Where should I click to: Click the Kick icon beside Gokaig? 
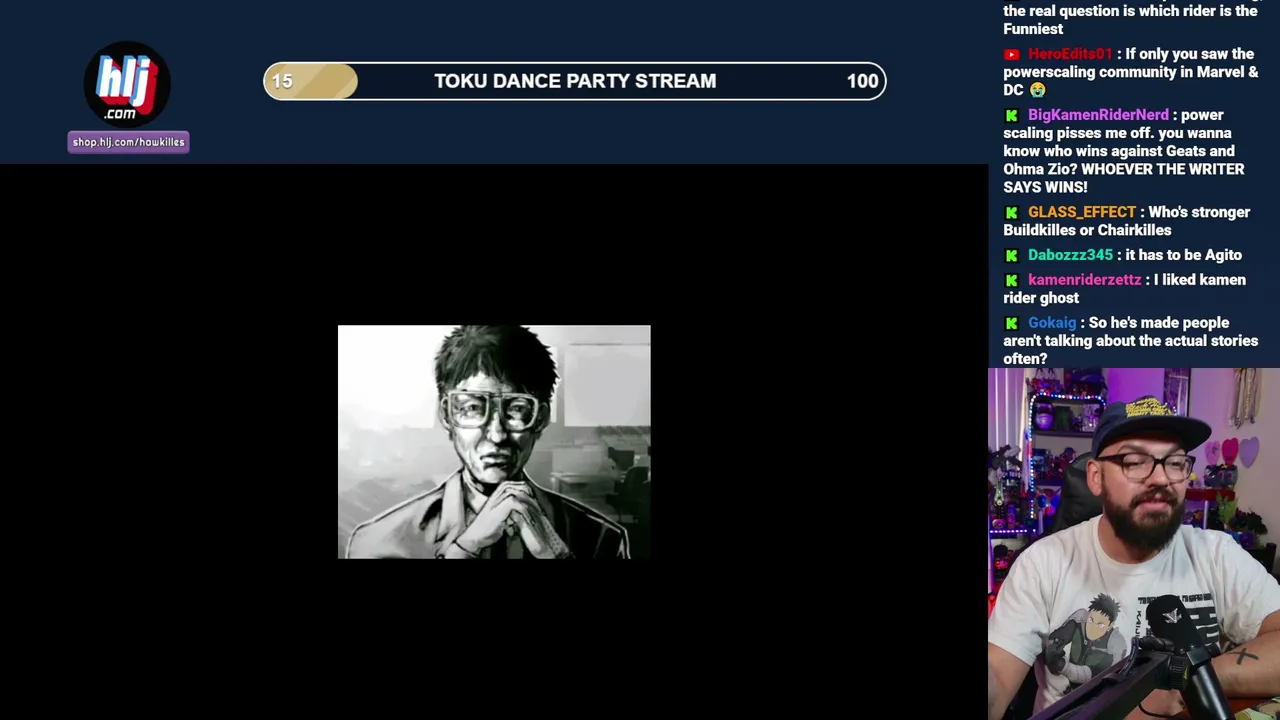[x=1012, y=324]
